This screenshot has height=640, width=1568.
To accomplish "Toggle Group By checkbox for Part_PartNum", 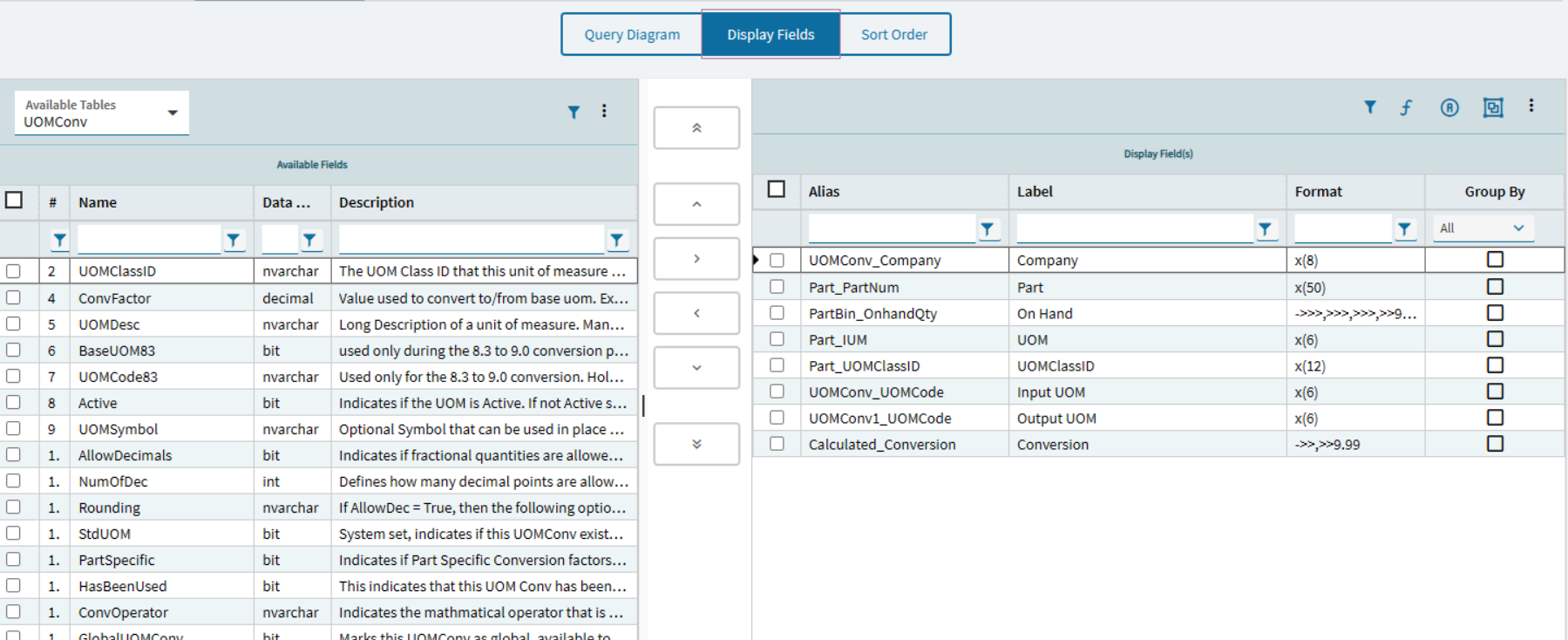I will (x=1495, y=287).
